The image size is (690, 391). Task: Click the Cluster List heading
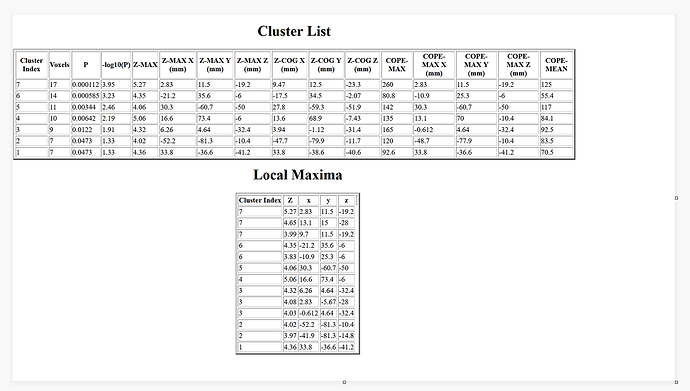tap(294, 32)
